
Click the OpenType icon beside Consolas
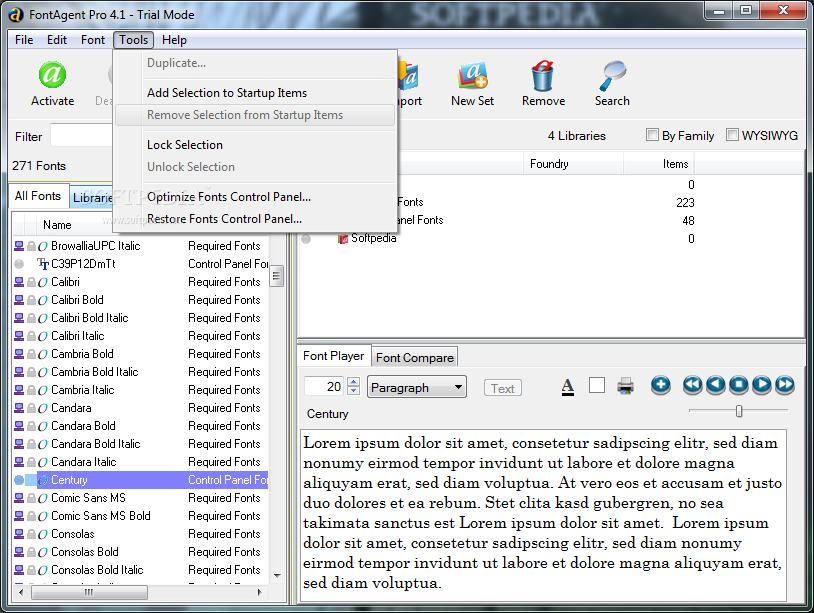point(43,534)
